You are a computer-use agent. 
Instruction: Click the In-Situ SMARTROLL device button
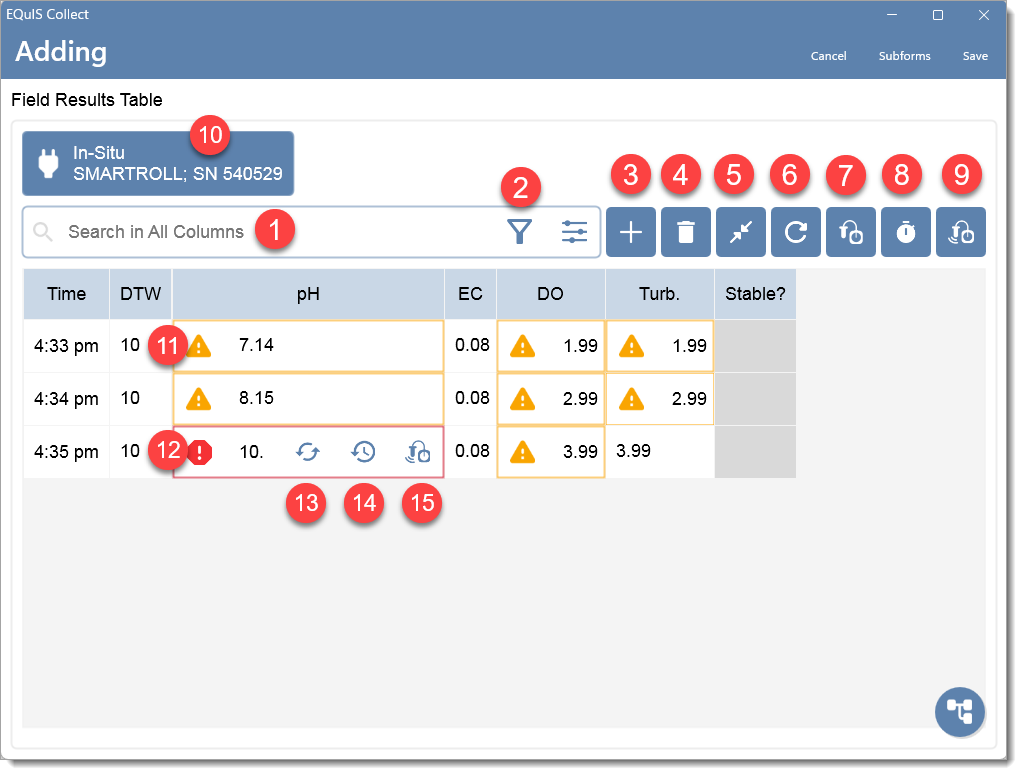(158, 164)
